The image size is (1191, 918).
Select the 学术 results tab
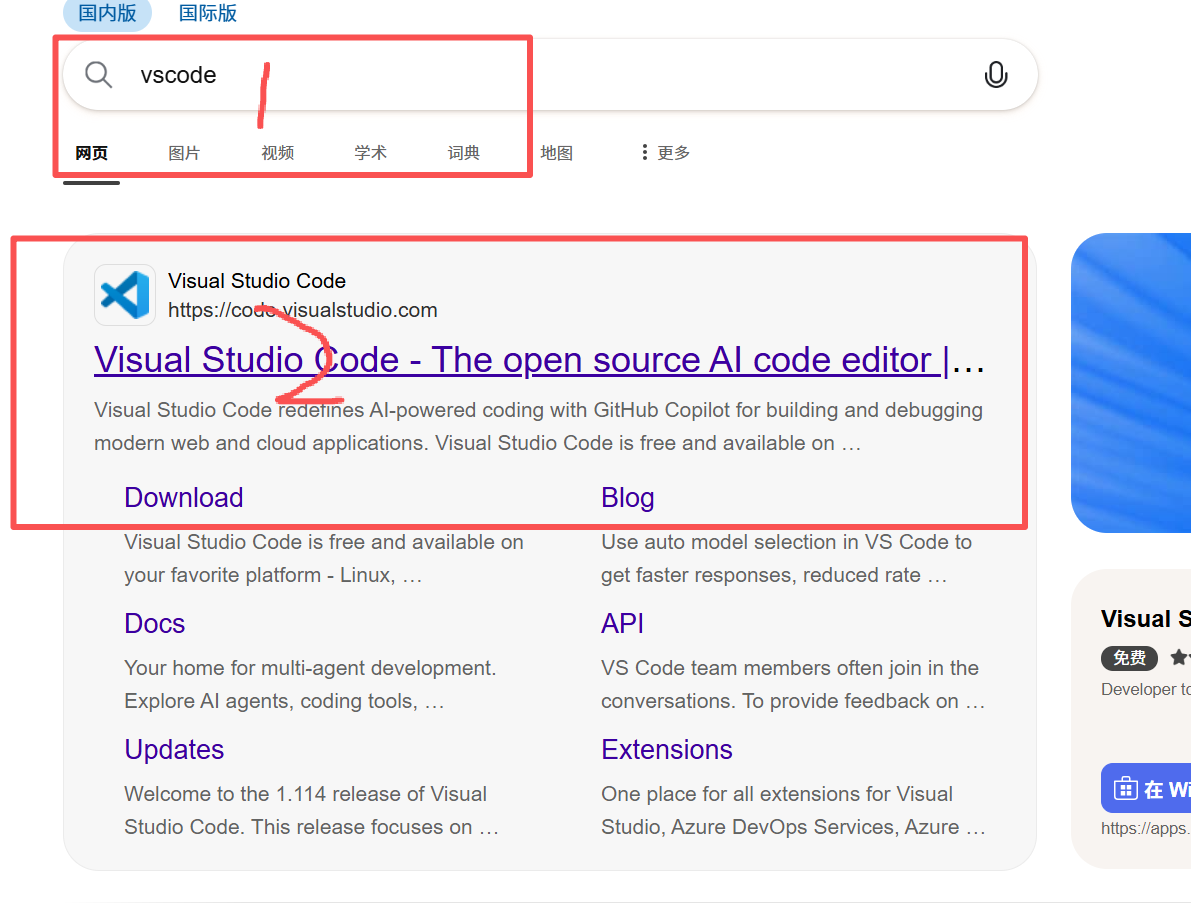[x=371, y=153]
